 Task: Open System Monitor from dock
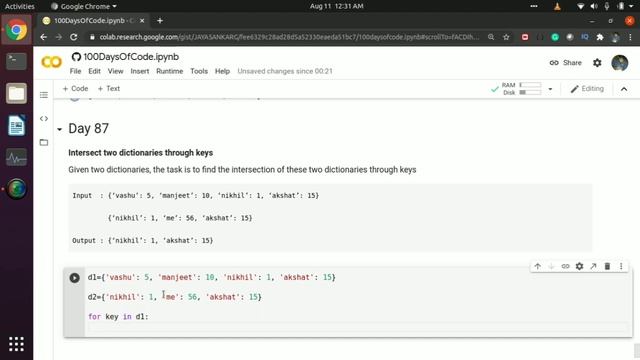point(16,157)
